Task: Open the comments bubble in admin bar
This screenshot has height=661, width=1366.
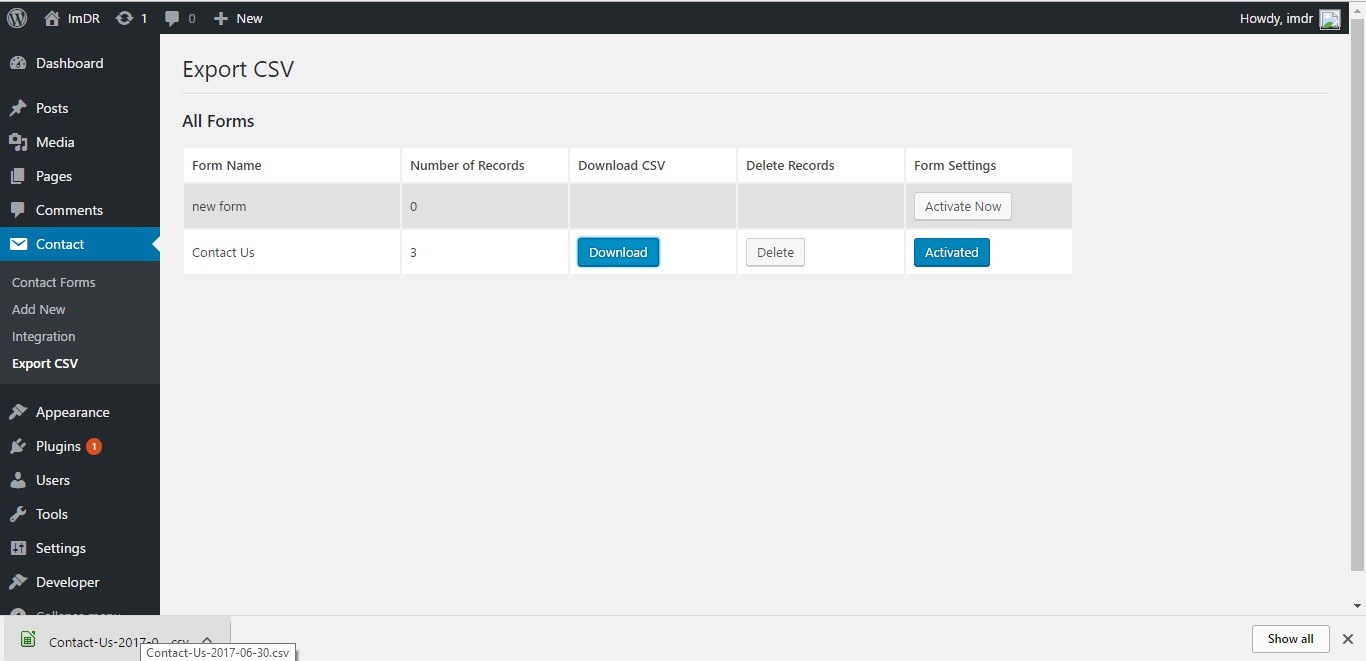Action: pyautogui.click(x=172, y=18)
